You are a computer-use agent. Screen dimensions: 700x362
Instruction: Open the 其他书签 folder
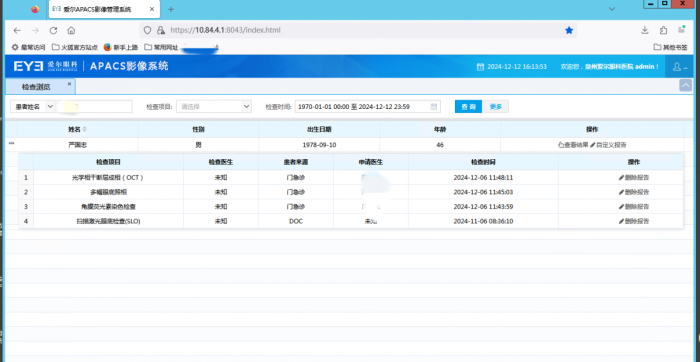(x=671, y=47)
